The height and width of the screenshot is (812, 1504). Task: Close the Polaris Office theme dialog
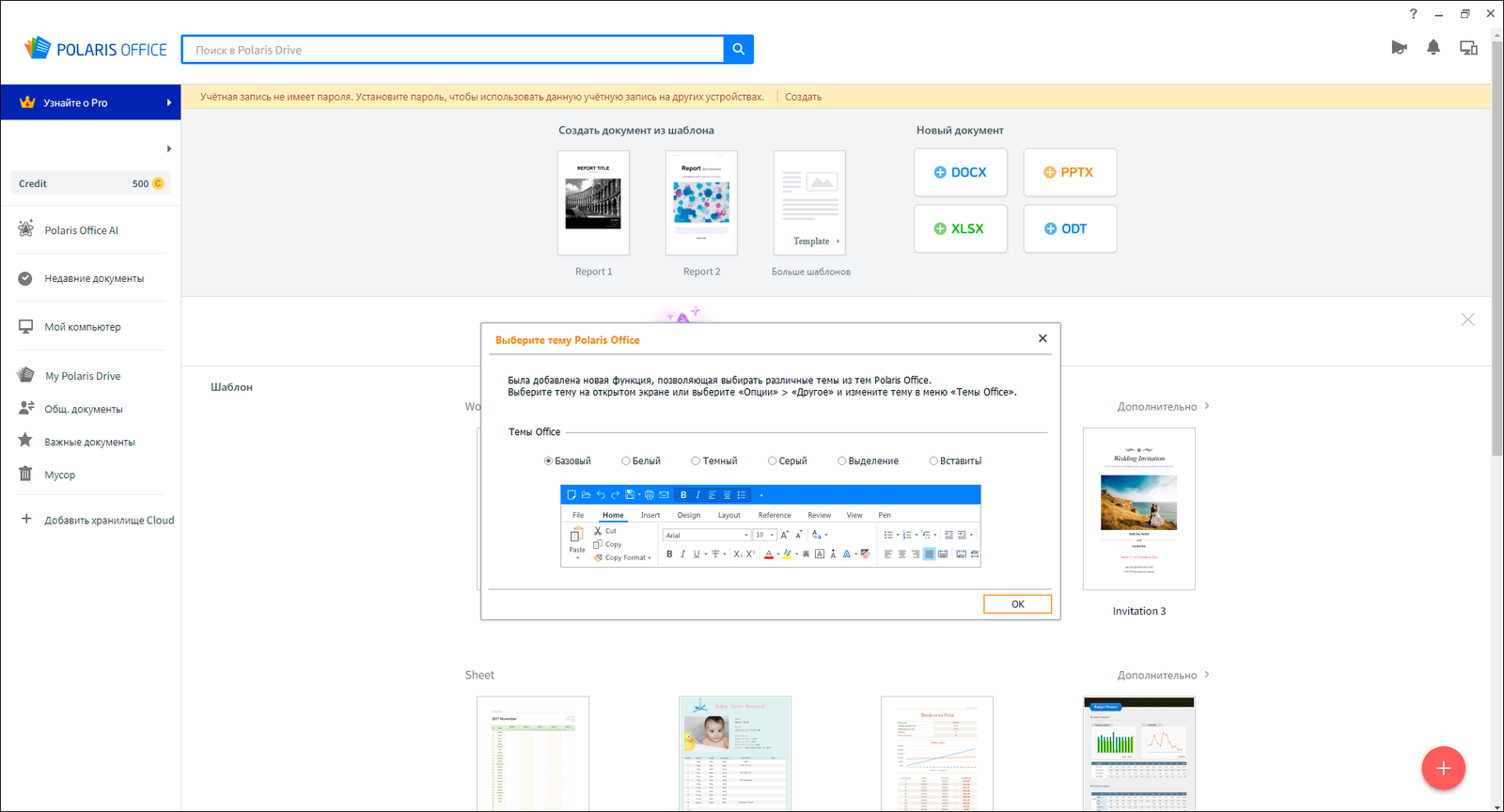[1042, 338]
